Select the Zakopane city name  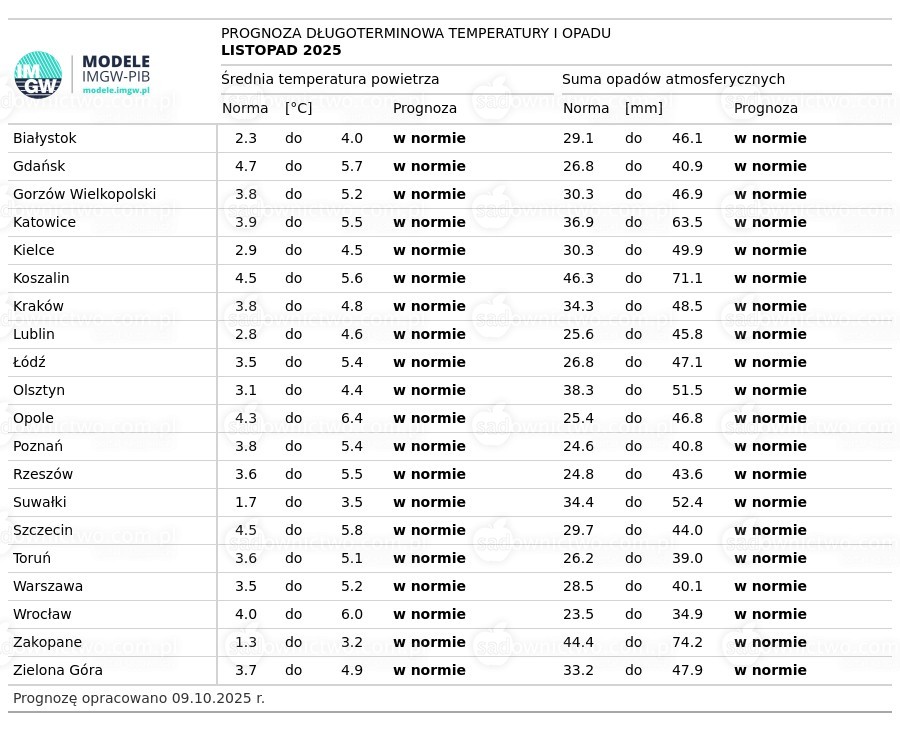pos(47,642)
